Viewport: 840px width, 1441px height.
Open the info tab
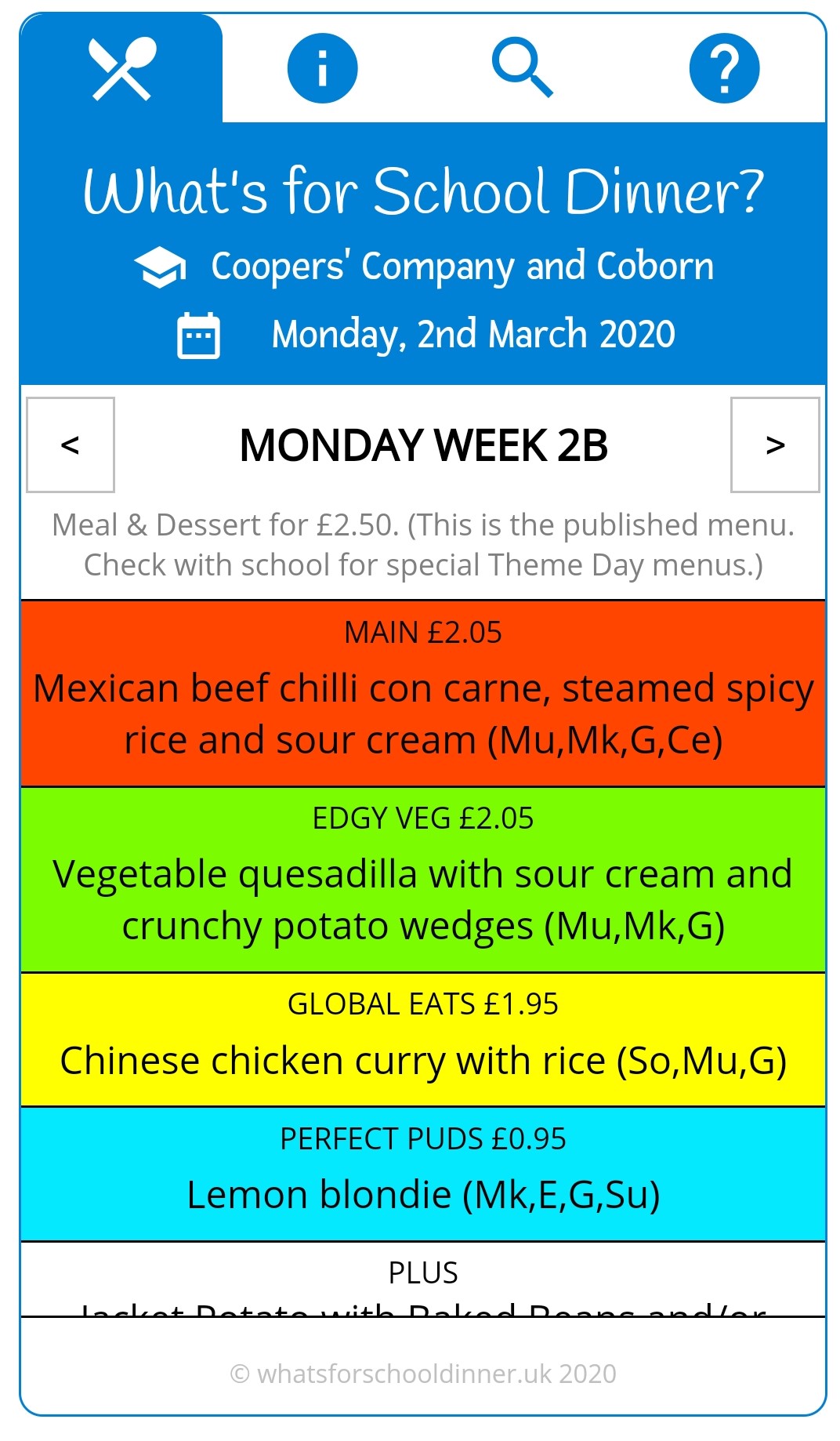click(x=322, y=69)
